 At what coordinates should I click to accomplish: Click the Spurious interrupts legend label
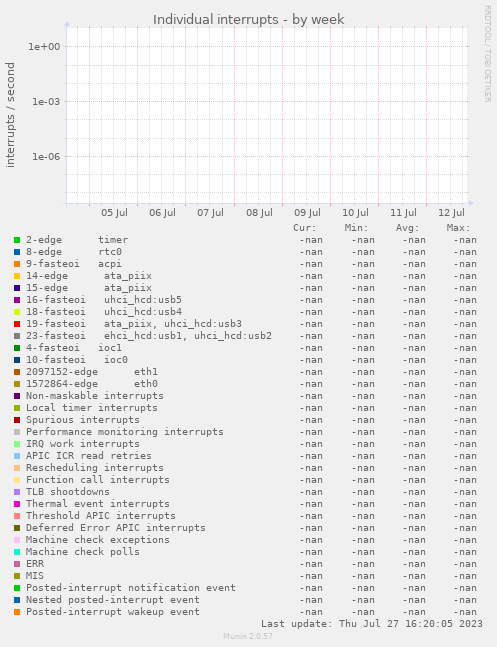(x=83, y=420)
